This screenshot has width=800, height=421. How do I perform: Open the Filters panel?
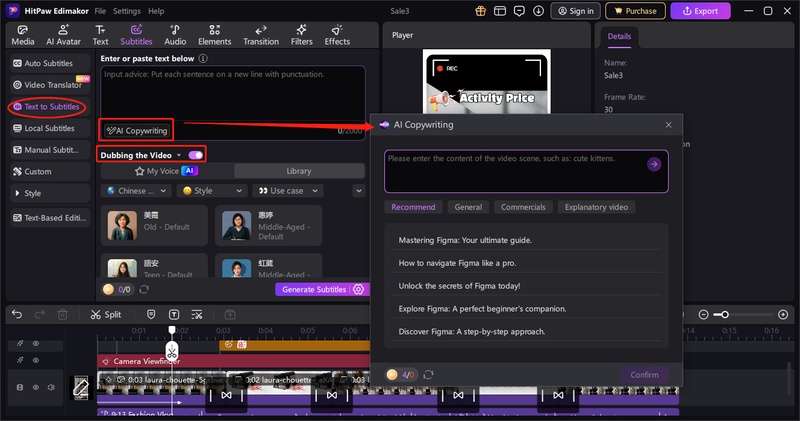302,35
